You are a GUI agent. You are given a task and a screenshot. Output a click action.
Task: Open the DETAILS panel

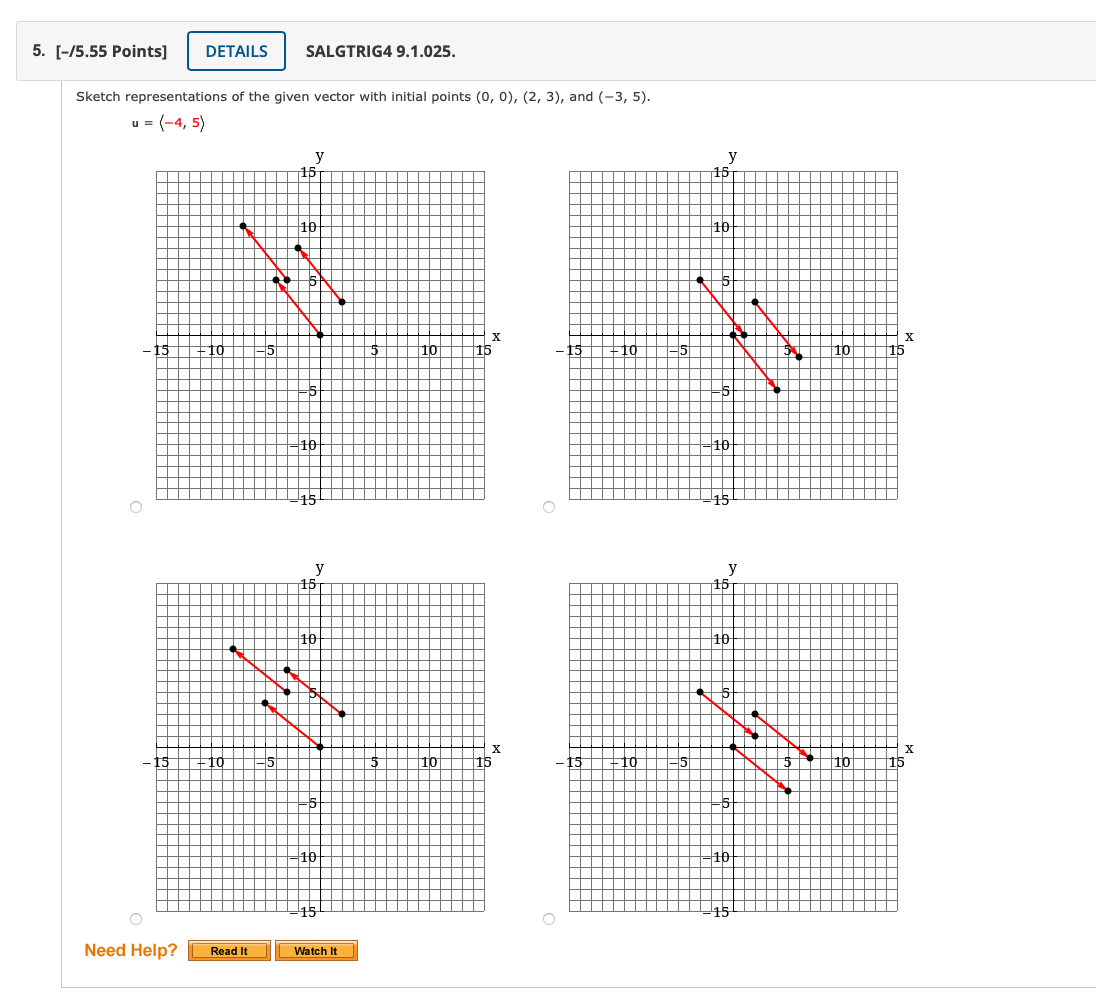tap(236, 50)
